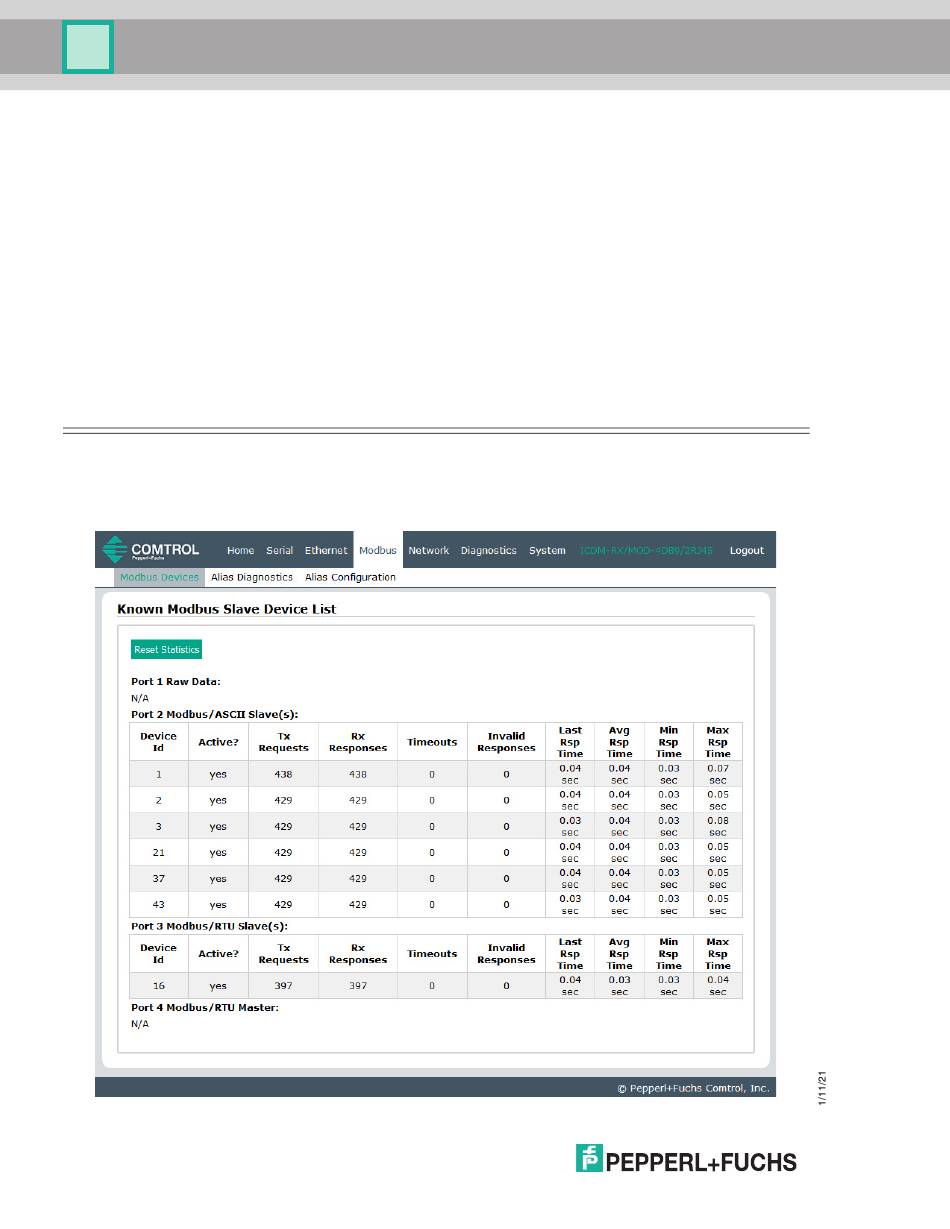The image size is (950, 1229).
Task: Click Timeouts 0 cell for device 2
Action: pos(432,800)
